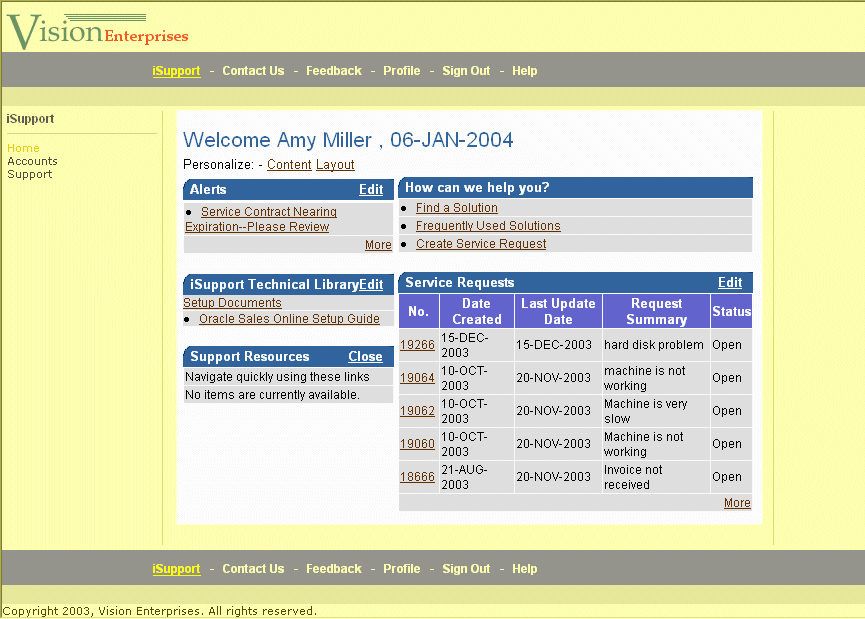Image resolution: width=865 pixels, height=619 pixels.
Task: Open iSupport in the top navigation bar
Action: tap(176, 71)
